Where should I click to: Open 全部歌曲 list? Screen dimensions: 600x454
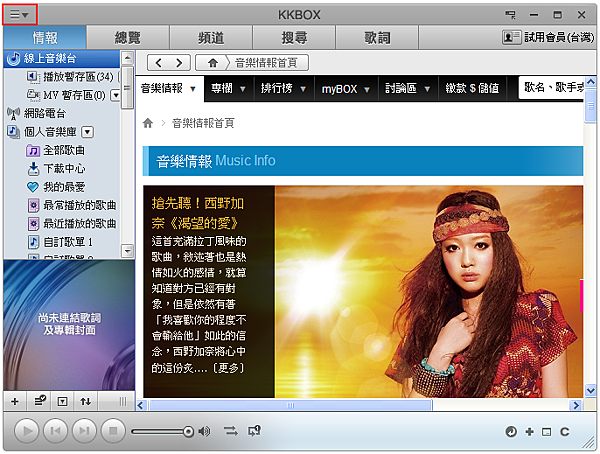pos(64,150)
